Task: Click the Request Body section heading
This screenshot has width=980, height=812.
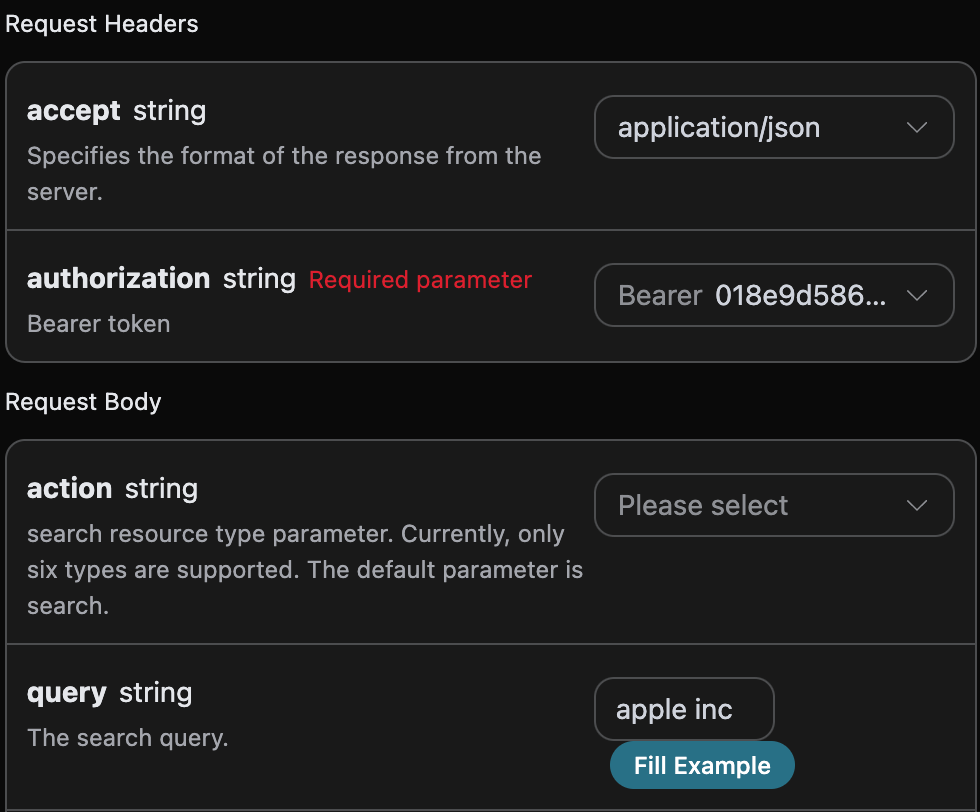Action: pyautogui.click(x=83, y=402)
